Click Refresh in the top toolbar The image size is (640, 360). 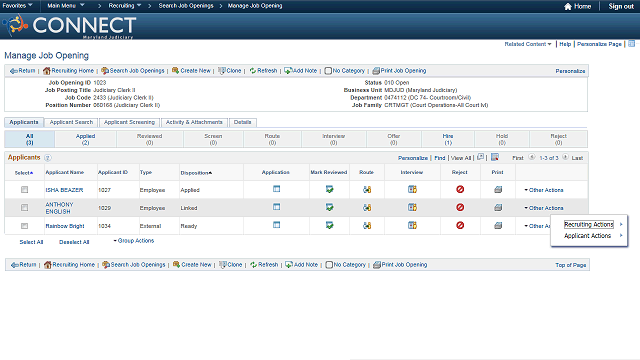coord(263,71)
